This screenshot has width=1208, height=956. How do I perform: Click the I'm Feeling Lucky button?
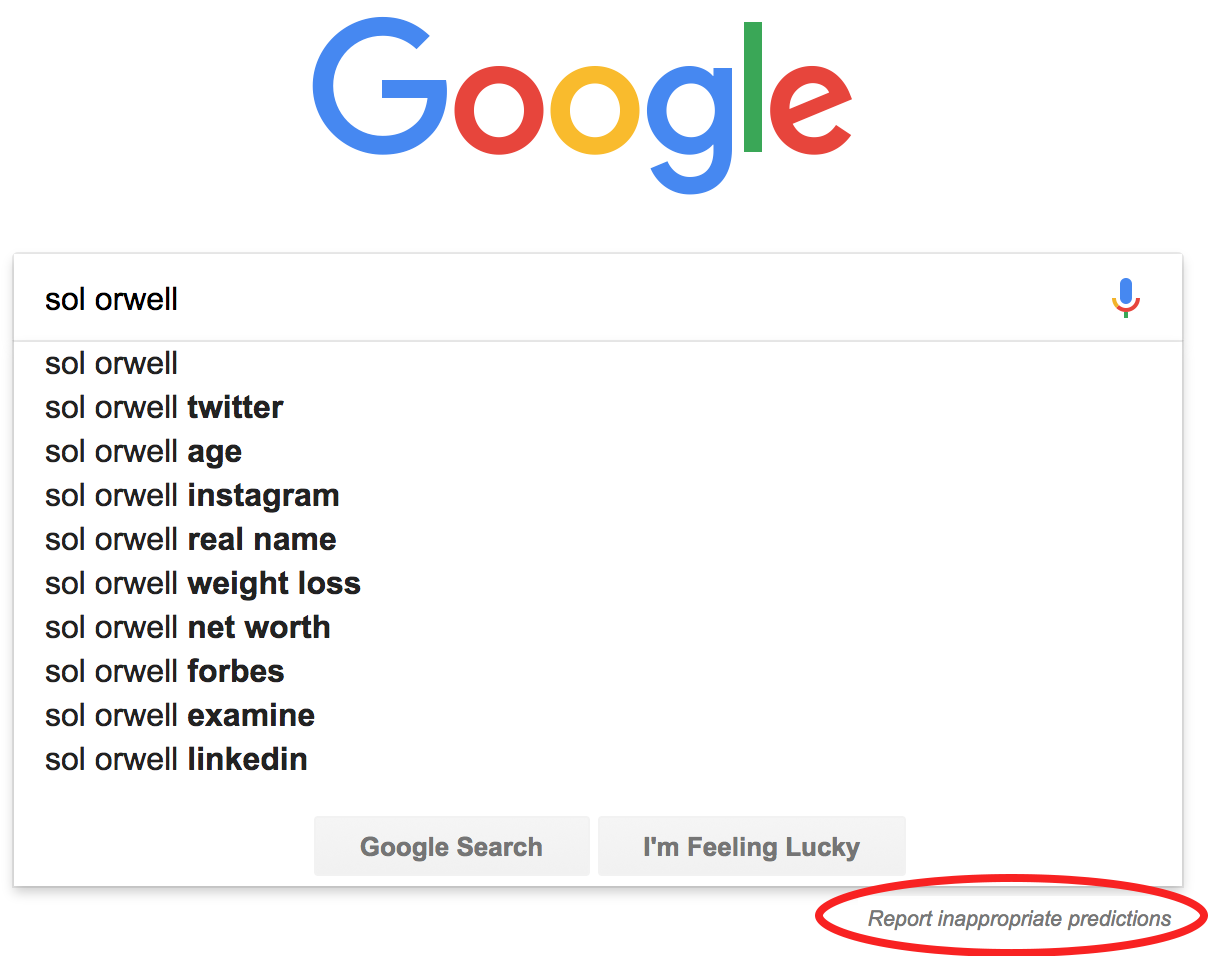pyautogui.click(x=752, y=846)
